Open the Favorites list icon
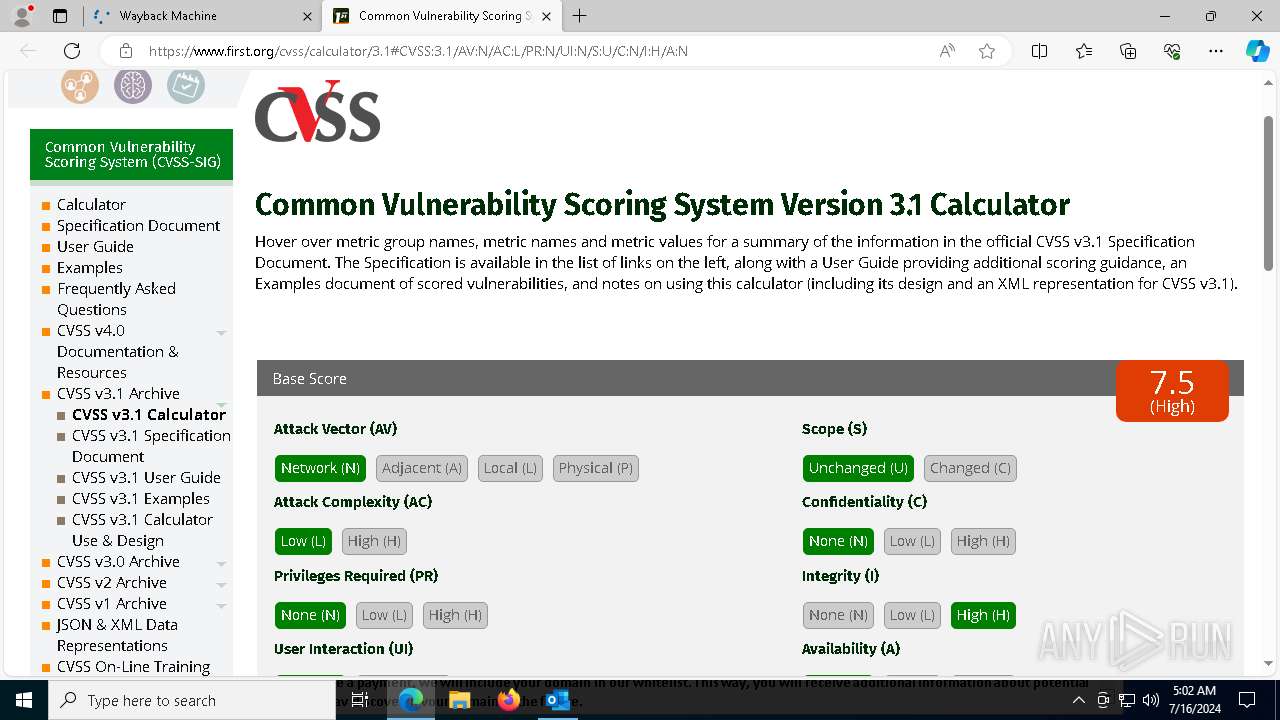Viewport: 1280px width, 720px height. pos(1084,51)
